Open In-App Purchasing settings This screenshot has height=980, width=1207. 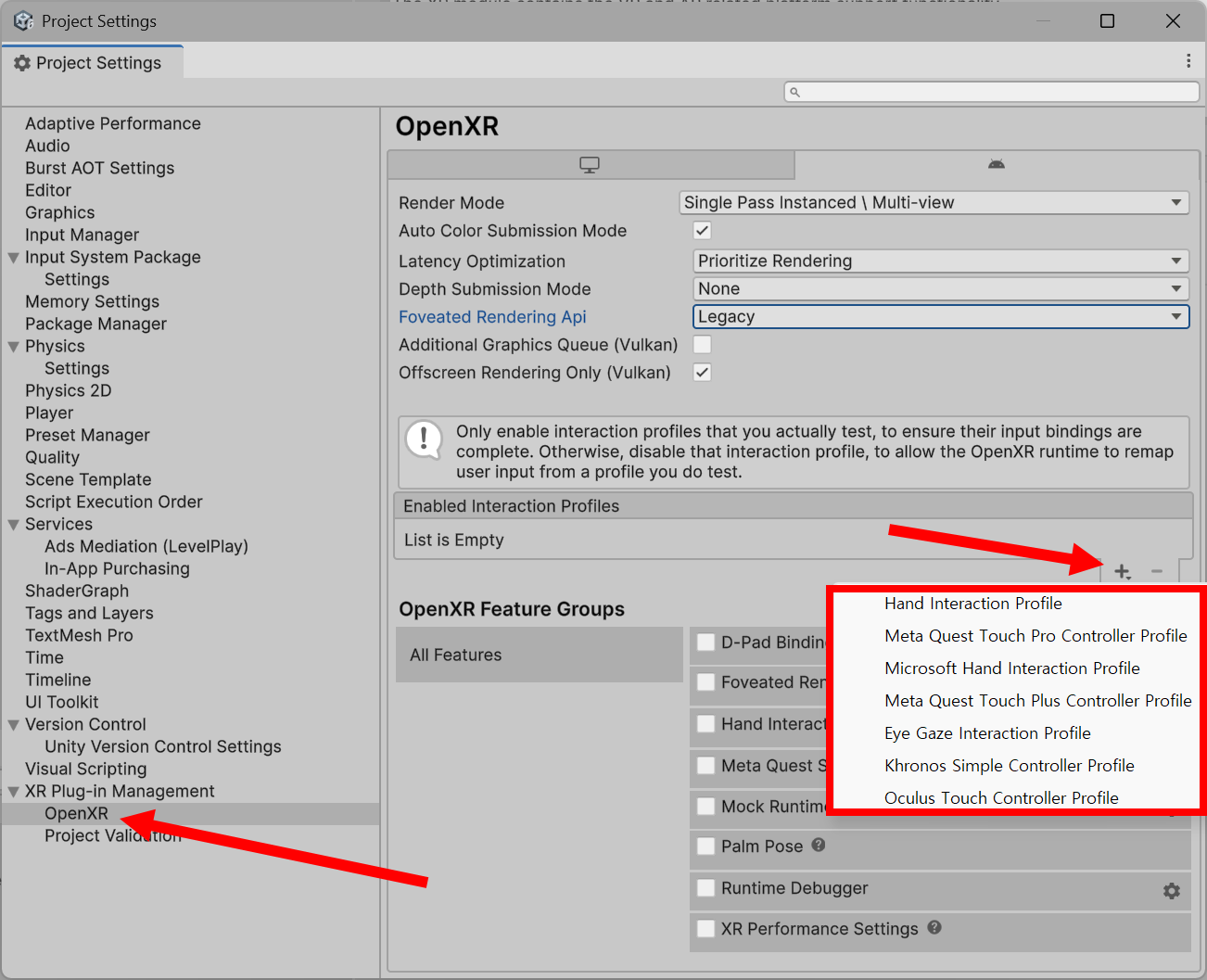[118, 569]
